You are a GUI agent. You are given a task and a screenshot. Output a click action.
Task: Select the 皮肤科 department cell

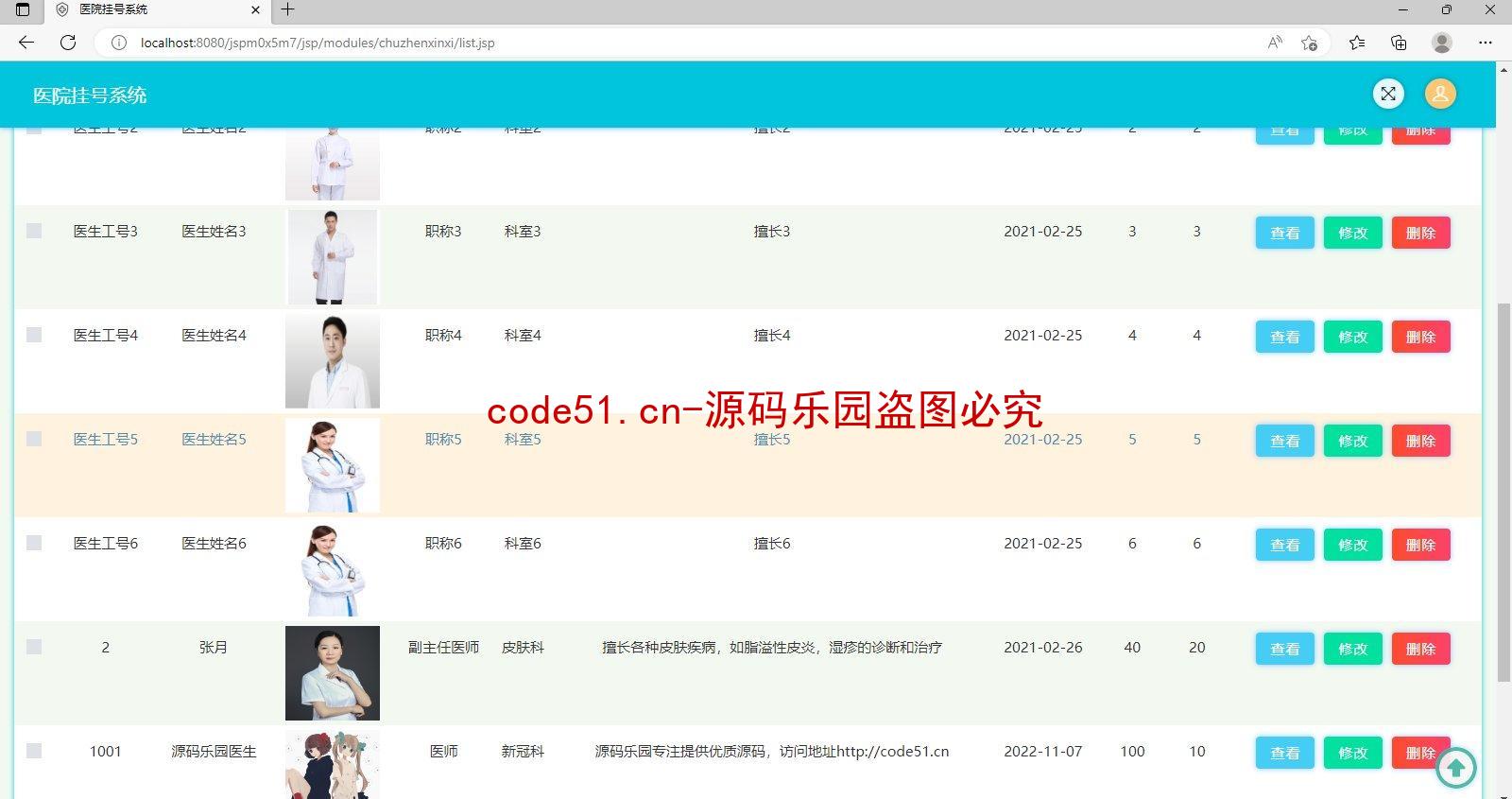click(523, 648)
